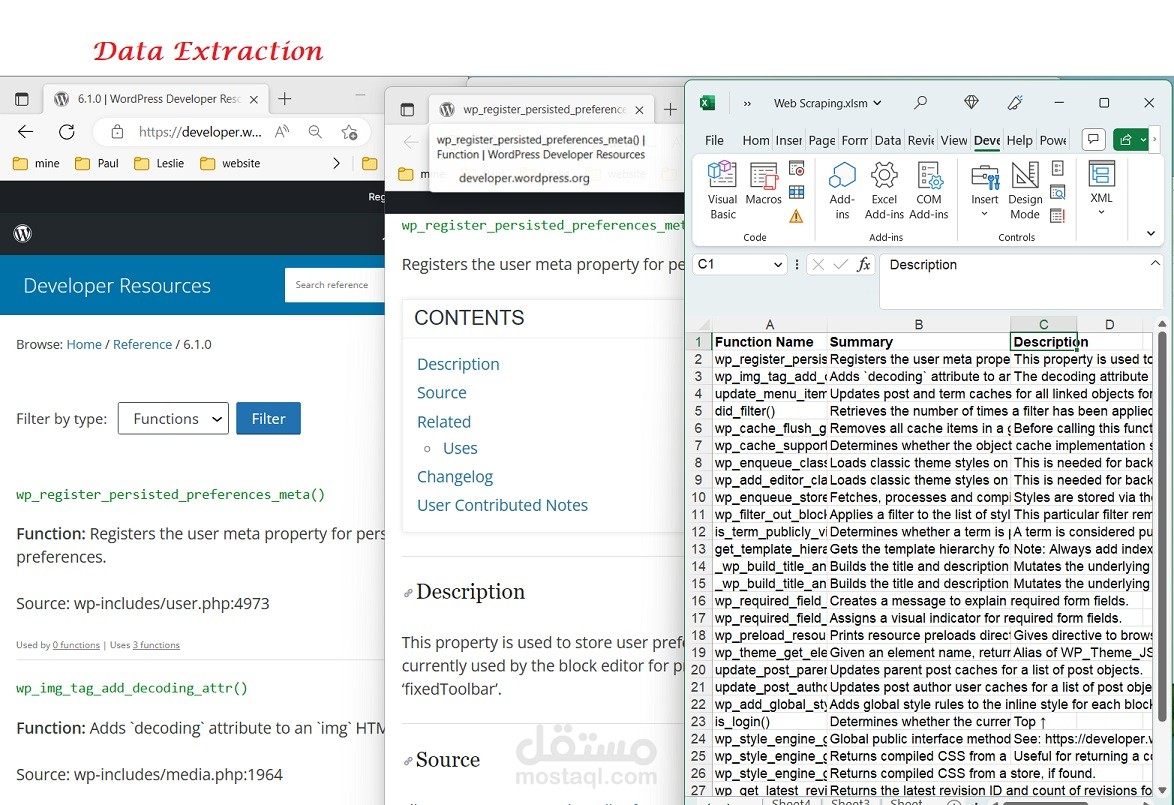Click the zoom magnifier in address bar
The height and width of the screenshot is (805, 1174).
pyautogui.click(x=315, y=132)
